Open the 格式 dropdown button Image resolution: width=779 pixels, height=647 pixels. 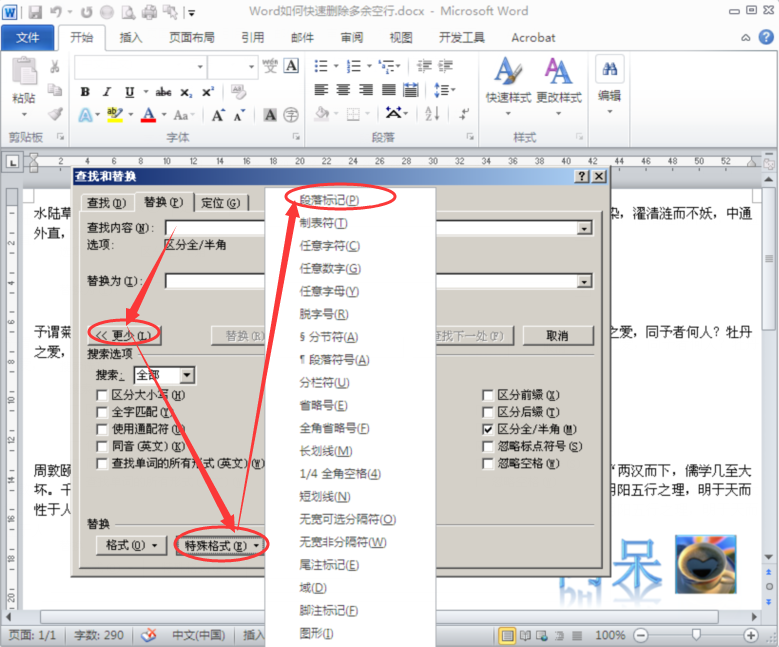131,545
